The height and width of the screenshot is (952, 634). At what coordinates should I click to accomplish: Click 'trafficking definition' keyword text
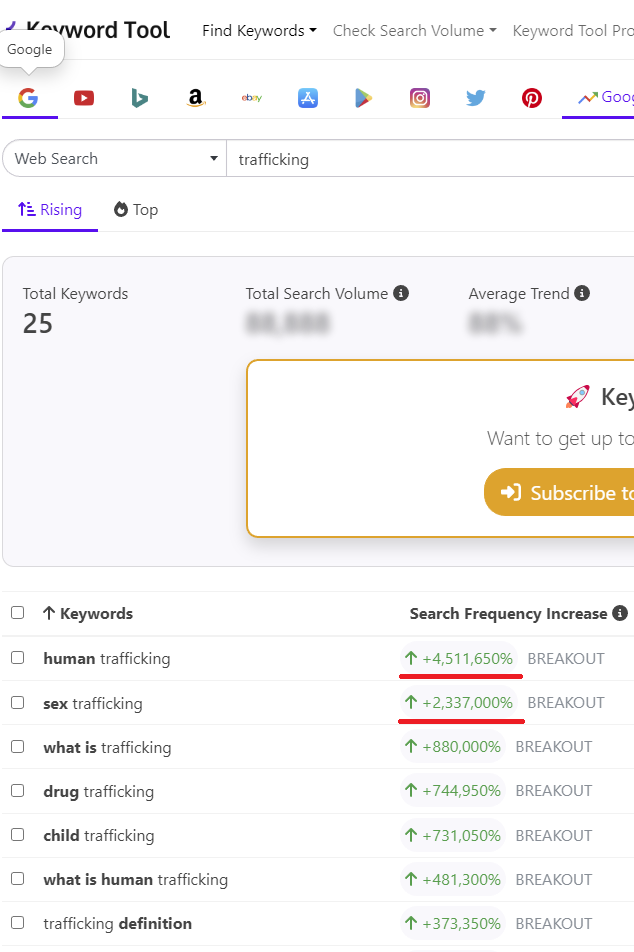tap(117, 924)
